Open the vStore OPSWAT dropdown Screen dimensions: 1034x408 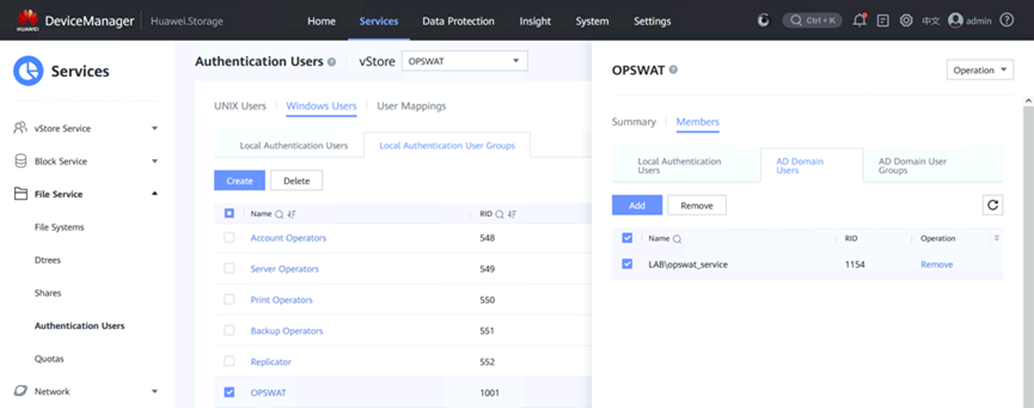[x=464, y=61]
